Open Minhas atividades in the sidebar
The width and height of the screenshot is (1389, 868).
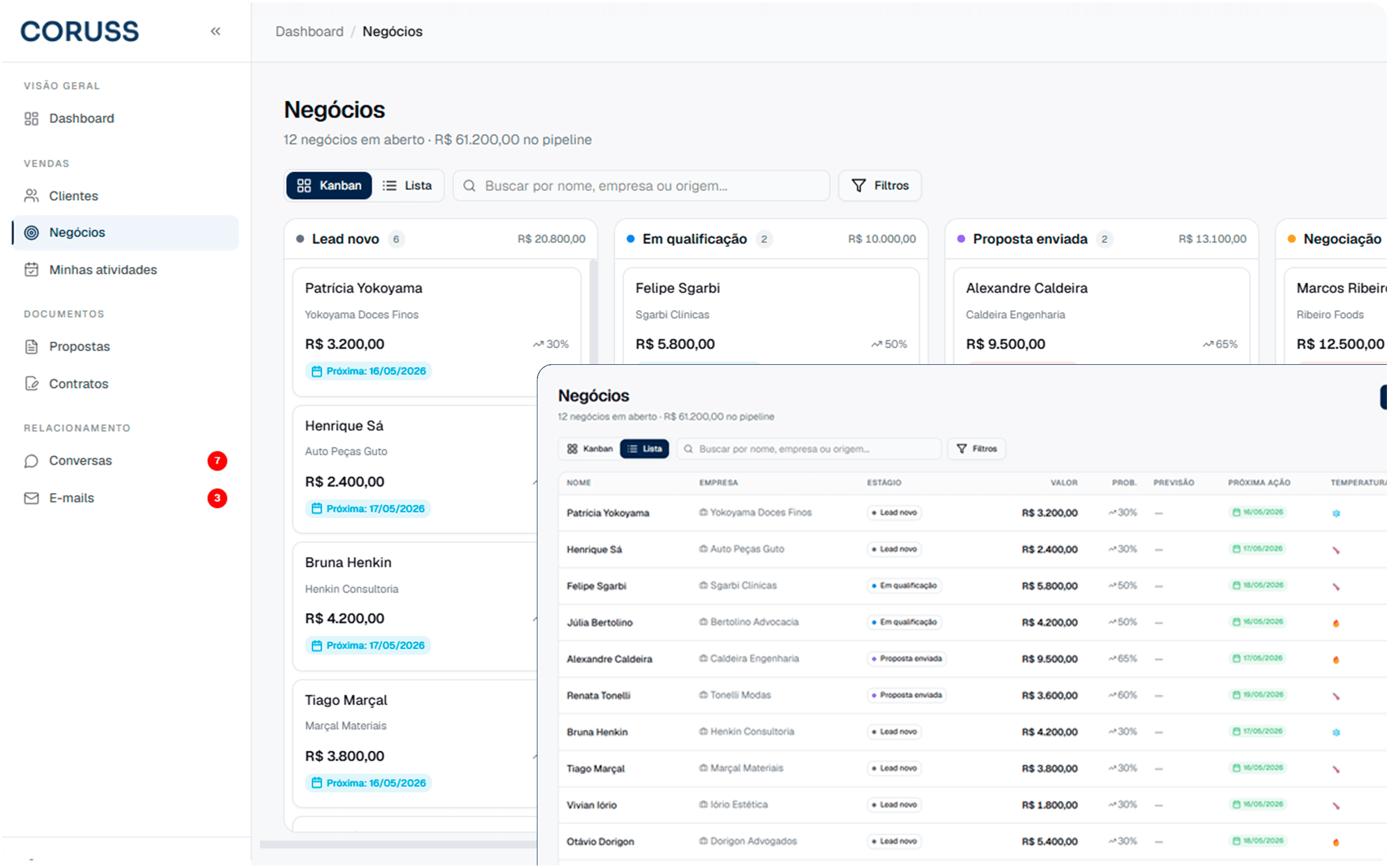(x=126, y=270)
